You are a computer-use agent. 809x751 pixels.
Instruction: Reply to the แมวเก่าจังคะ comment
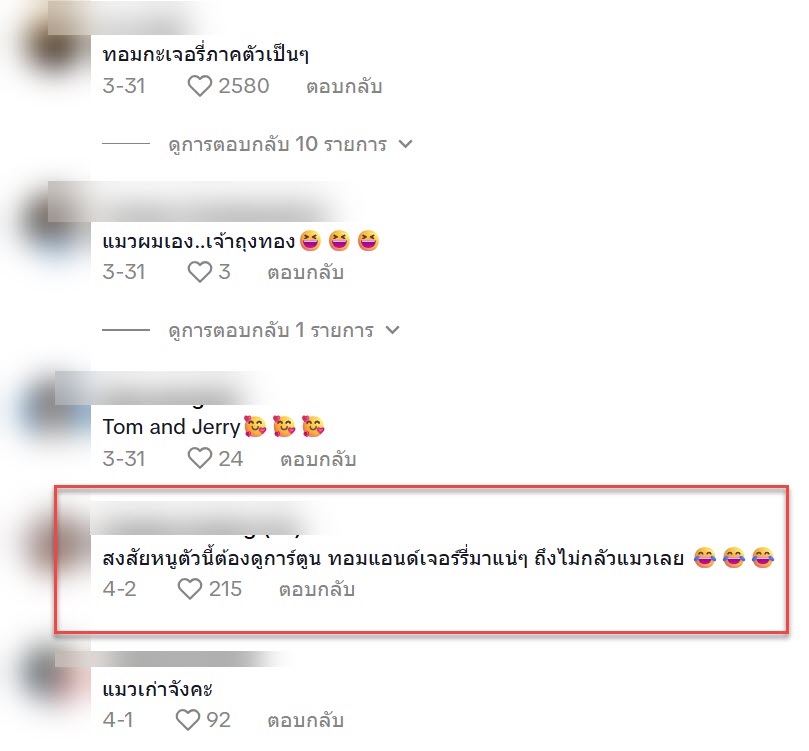pos(305,720)
